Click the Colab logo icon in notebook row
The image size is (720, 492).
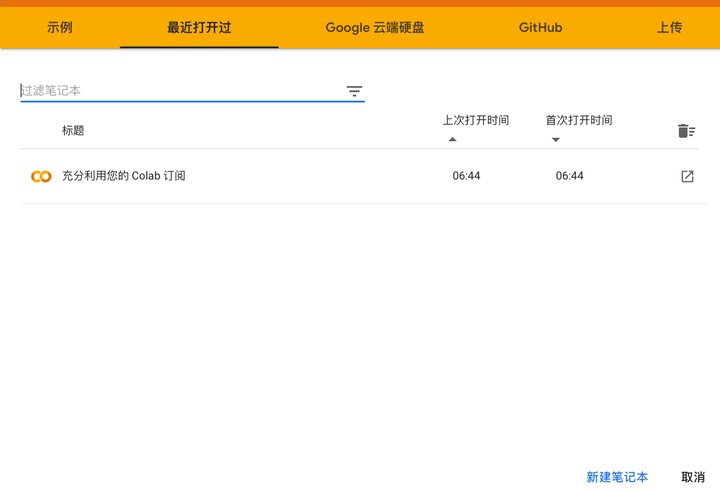click(x=41, y=176)
